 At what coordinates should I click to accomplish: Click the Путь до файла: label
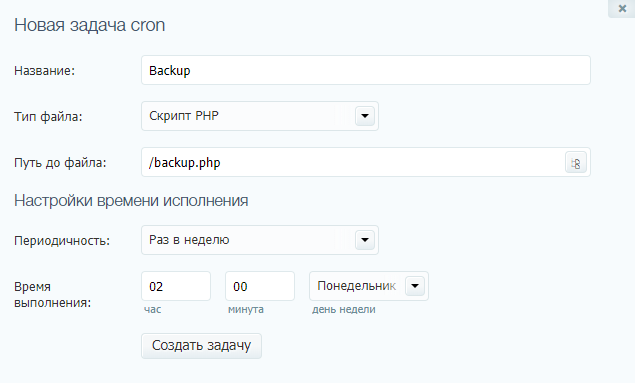[60, 163]
